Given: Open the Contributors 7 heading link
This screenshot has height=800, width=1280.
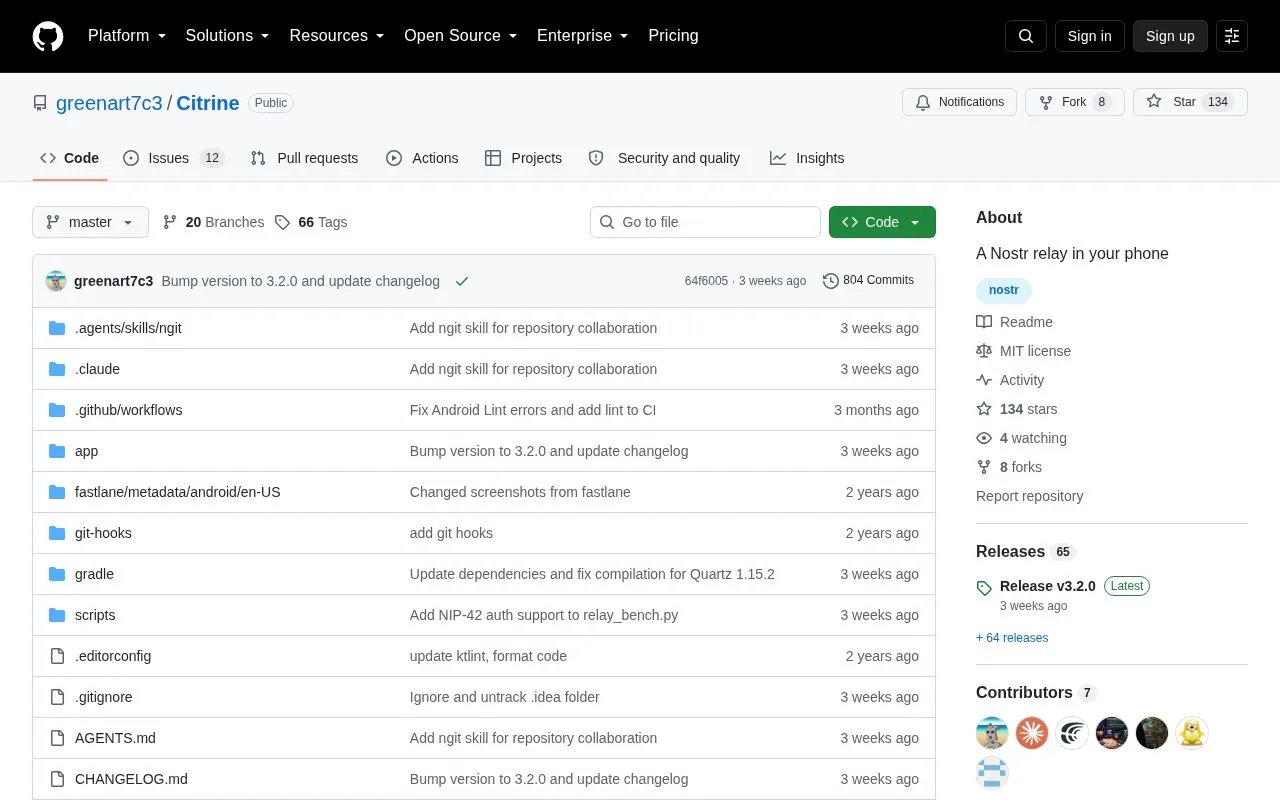Looking at the screenshot, I should [x=1036, y=693].
